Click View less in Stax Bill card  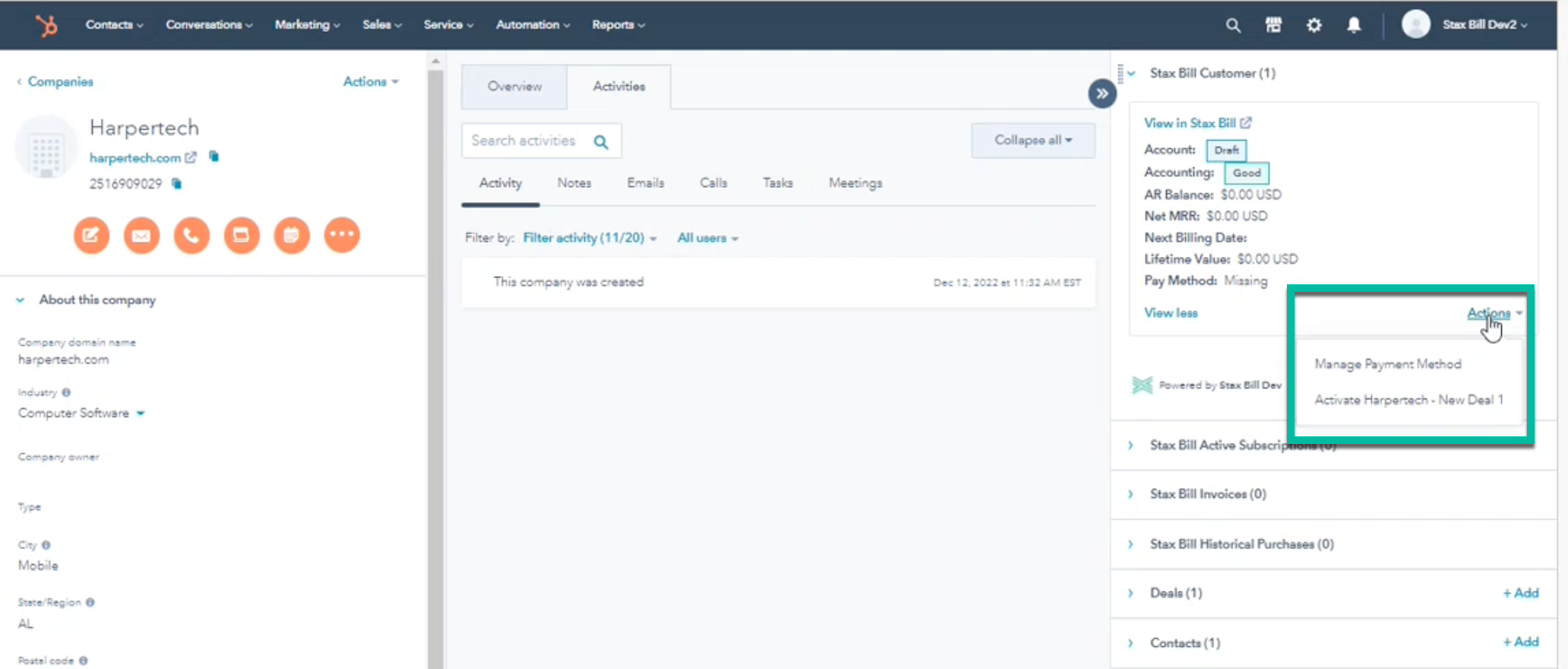coord(1171,313)
